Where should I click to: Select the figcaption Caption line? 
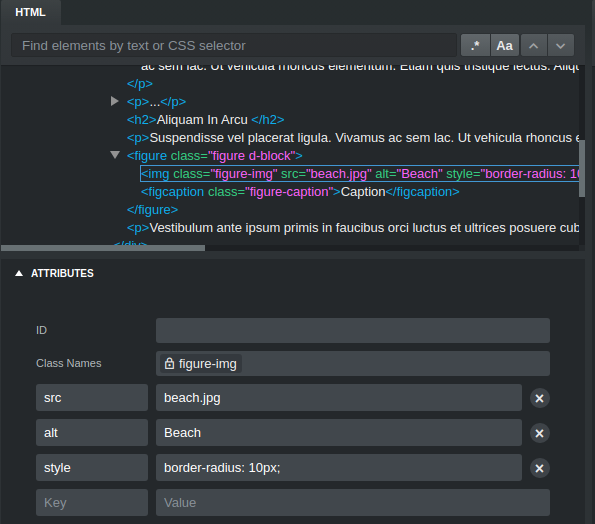[x=300, y=192]
